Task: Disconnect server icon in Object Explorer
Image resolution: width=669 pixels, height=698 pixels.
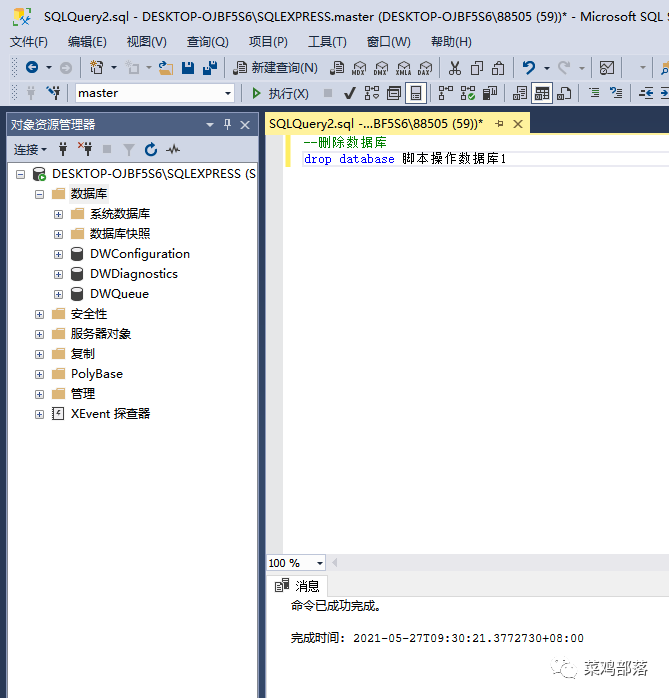Action: click(85, 149)
